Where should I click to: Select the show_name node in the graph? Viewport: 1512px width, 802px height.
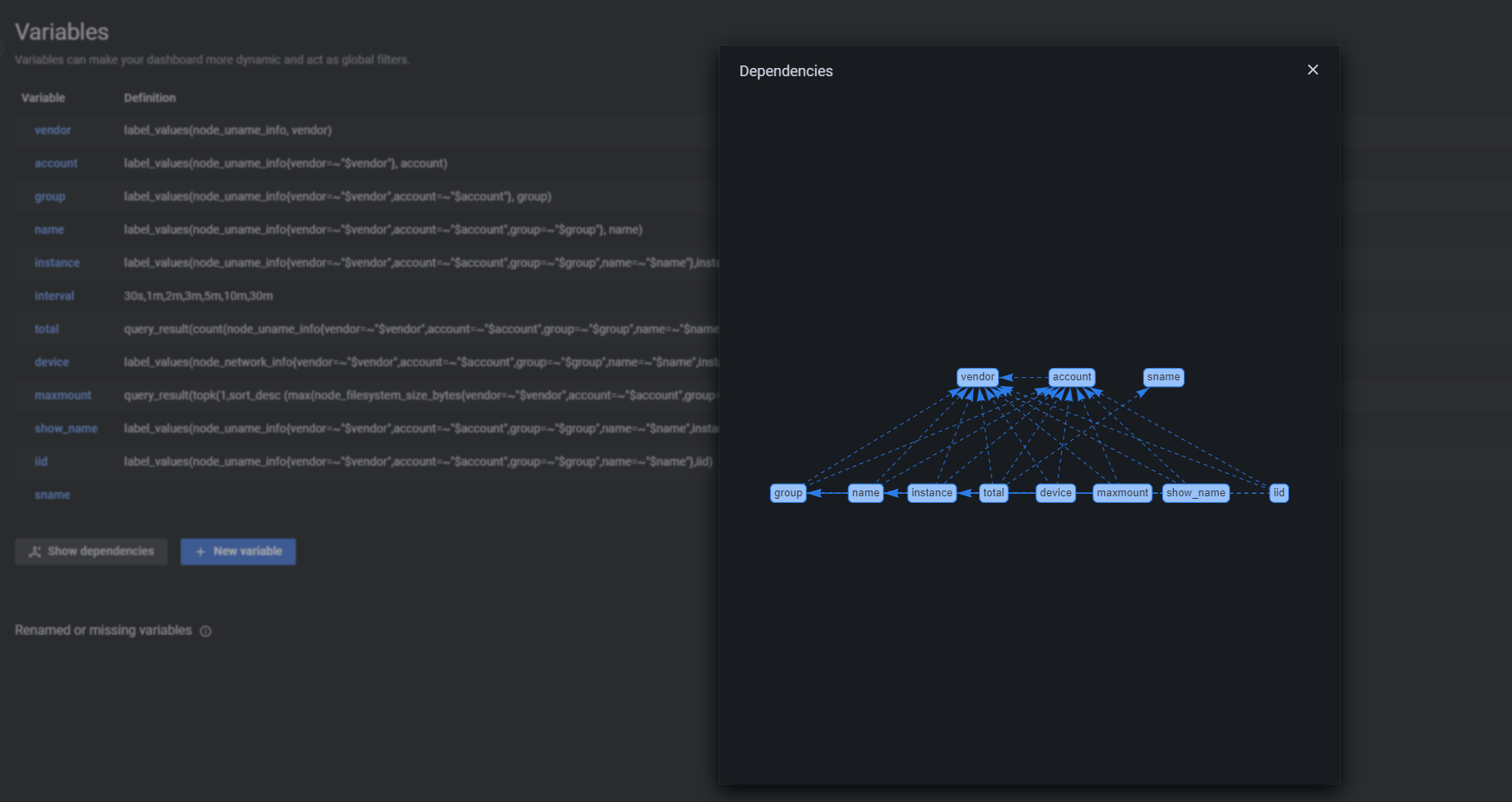pyautogui.click(x=1196, y=492)
